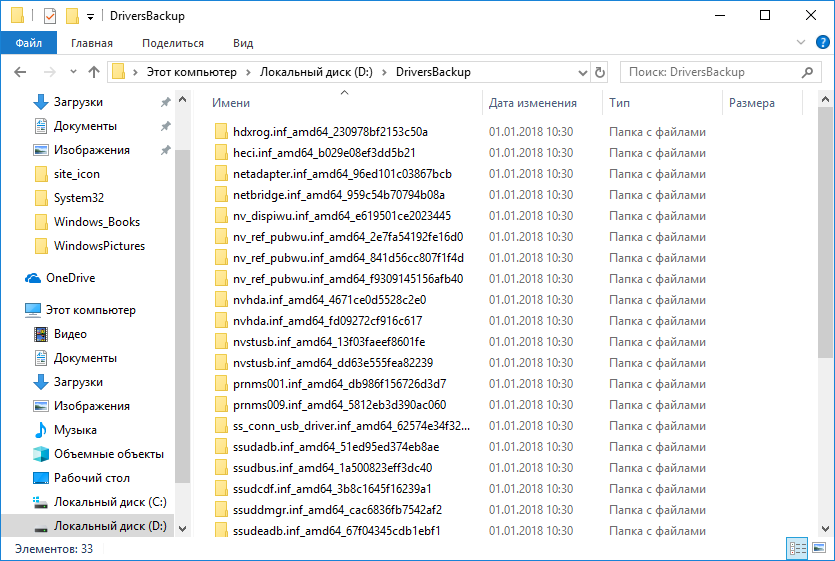Expand the address bar history dropdown

(583, 72)
